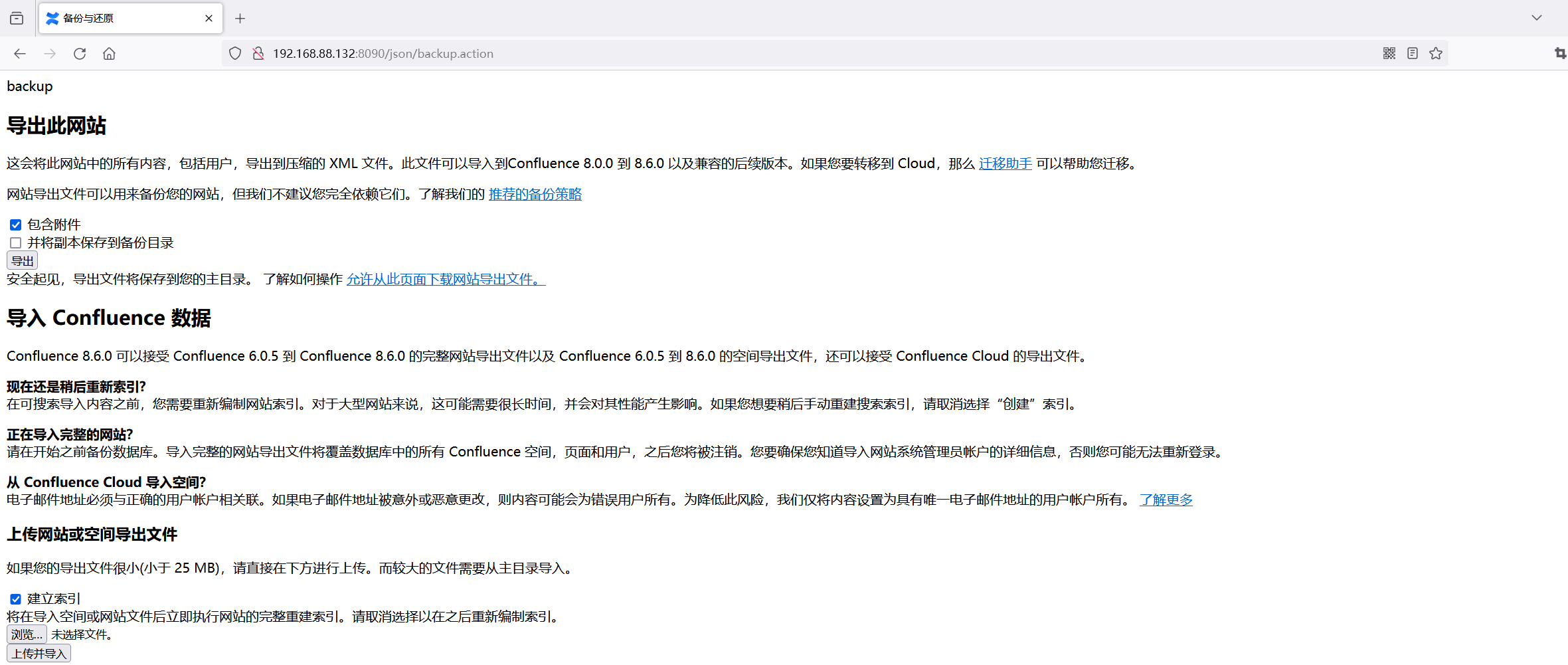
Task: Click the 上传网站或空间导出文件 heading
Action: (x=92, y=535)
